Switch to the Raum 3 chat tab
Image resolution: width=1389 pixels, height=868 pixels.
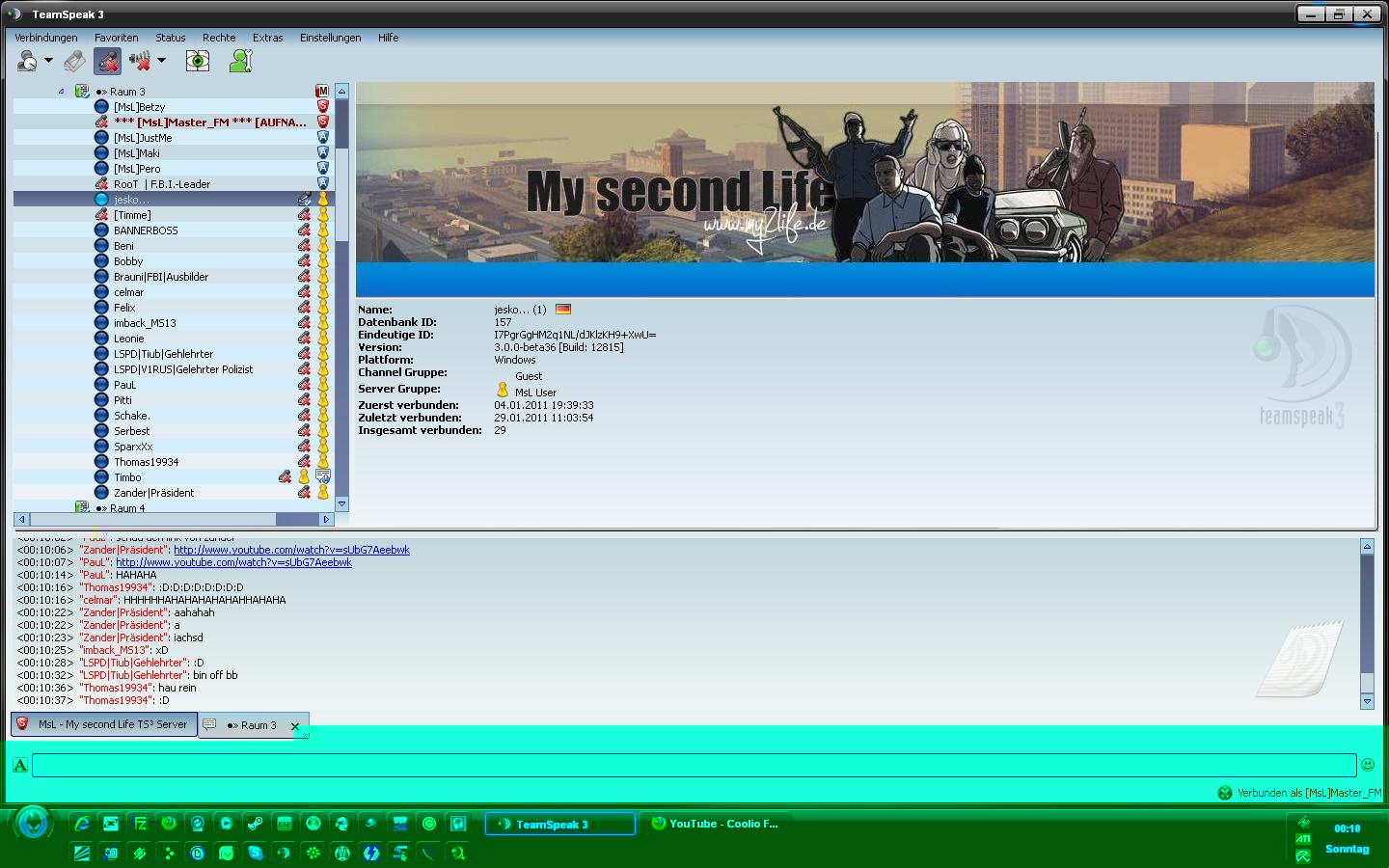click(251, 725)
